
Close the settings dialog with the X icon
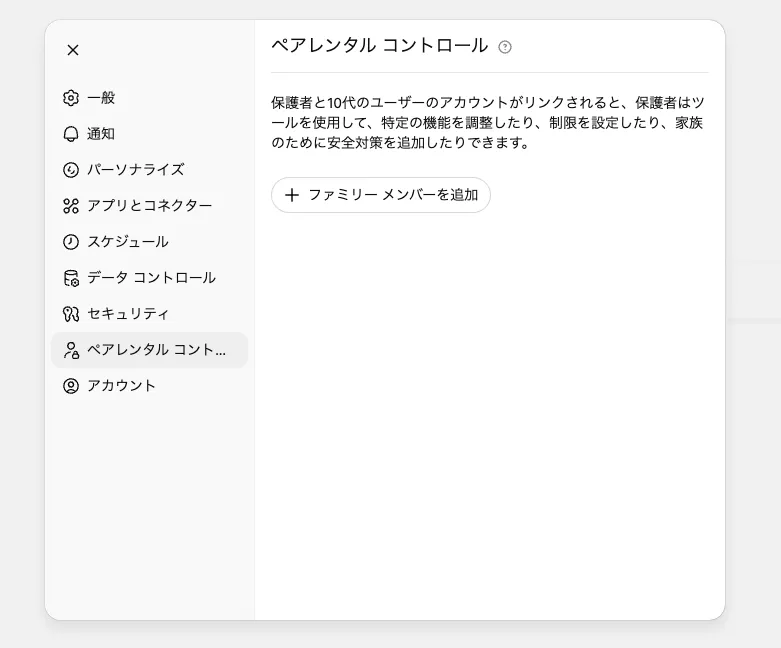pos(73,50)
